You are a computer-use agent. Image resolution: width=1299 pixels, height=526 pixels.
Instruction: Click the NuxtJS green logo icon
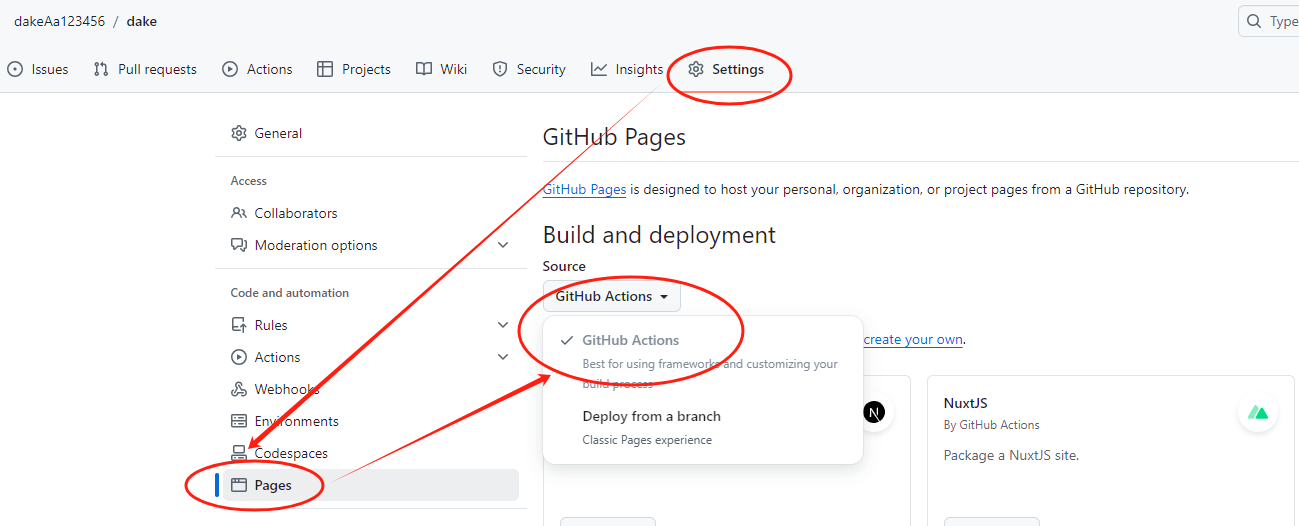click(1258, 413)
